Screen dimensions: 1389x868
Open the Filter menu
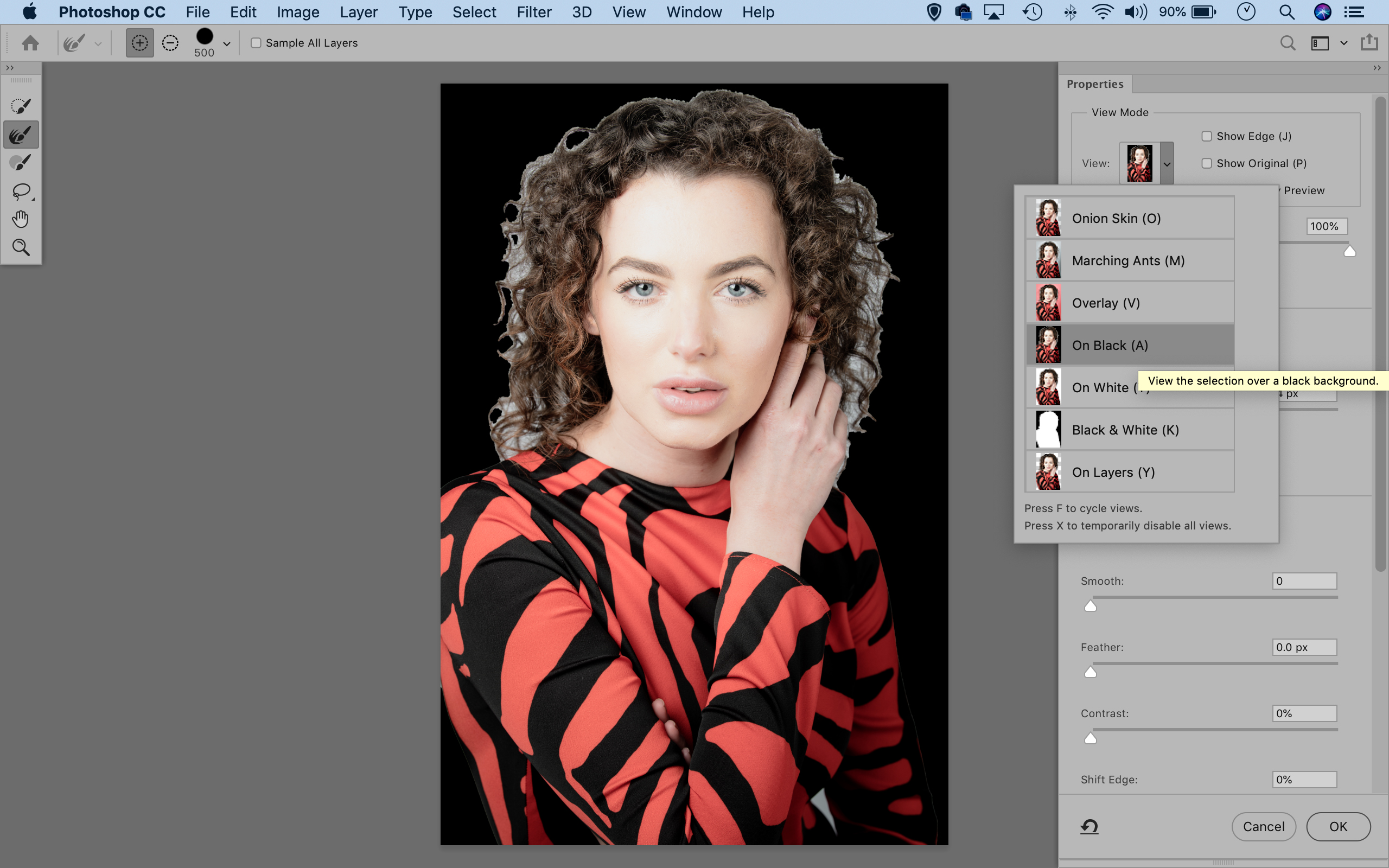pos(534,11)
